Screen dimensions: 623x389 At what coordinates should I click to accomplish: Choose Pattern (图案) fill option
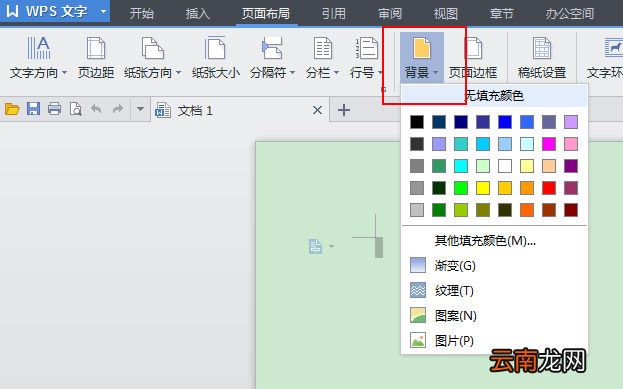[x=494, y=315]
